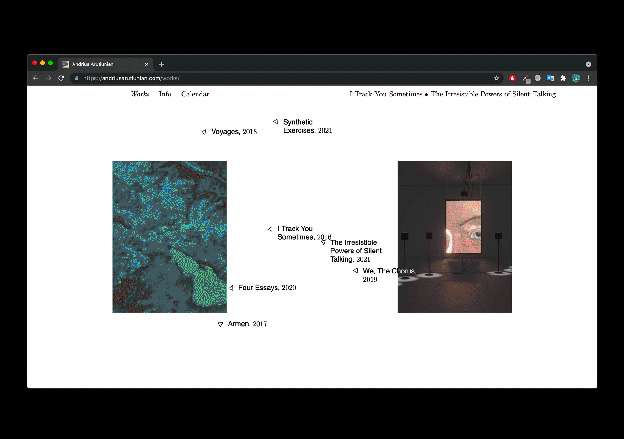The width and height of the screenshot is (624, 439).
Task: Click the triangle marker beside Synthetic Exercises
Action: pyautogui.click(x=275, y=122)
